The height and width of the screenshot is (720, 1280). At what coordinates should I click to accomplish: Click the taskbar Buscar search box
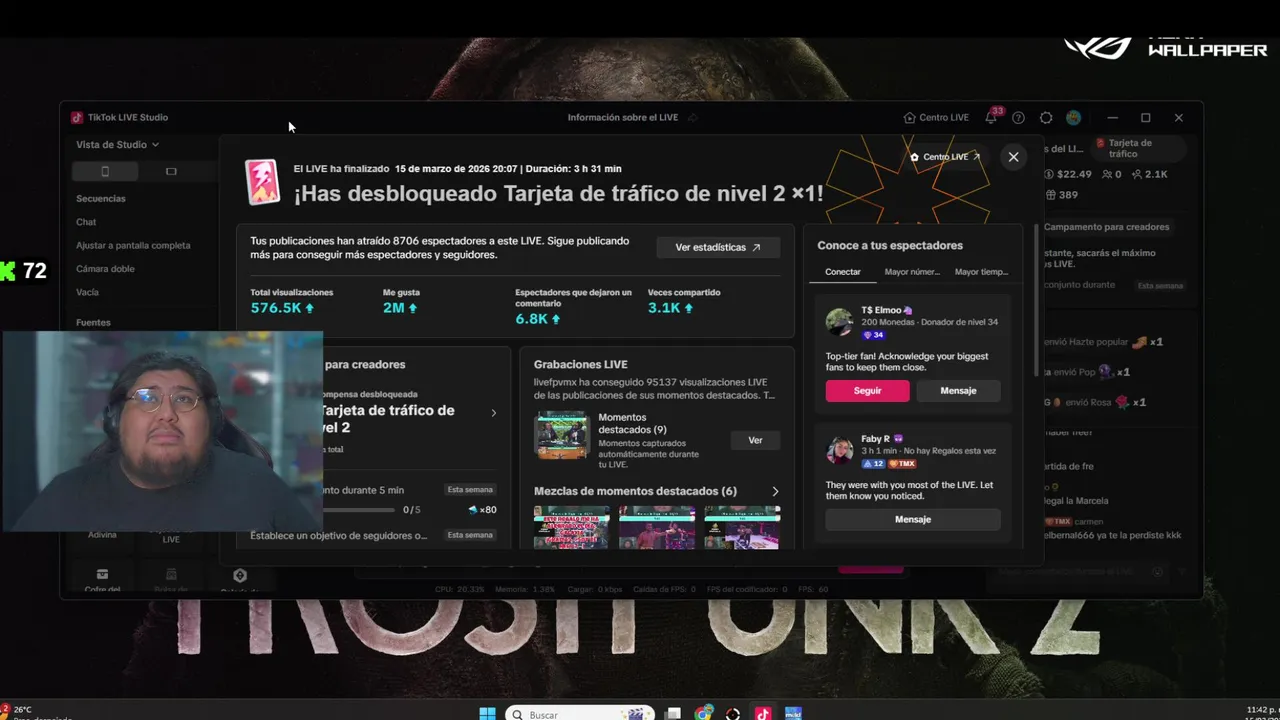(x=580, y=714)
